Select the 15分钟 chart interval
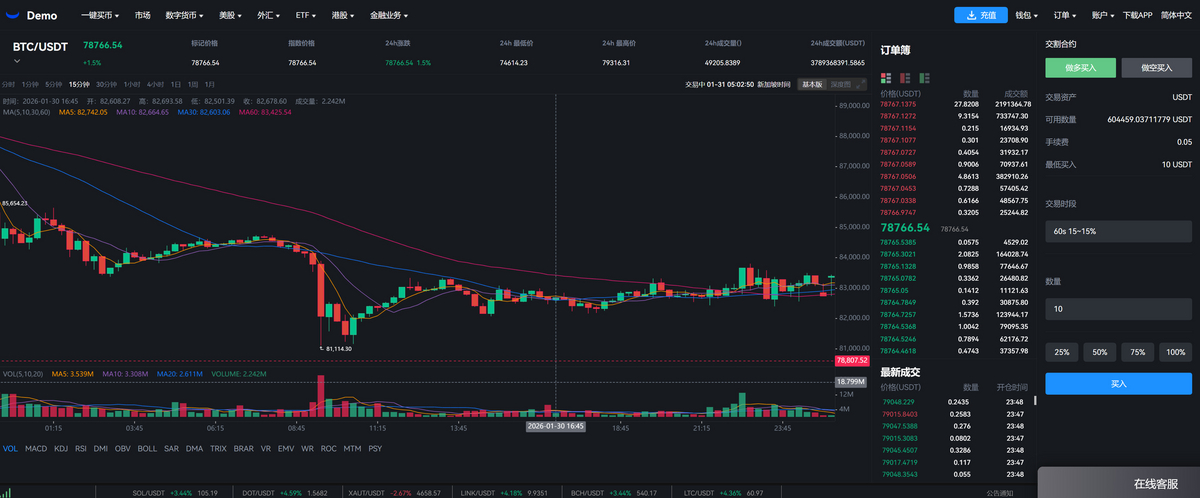This screenshot has width=1200, height=498. pyautogui.click(x=79, y=84)
